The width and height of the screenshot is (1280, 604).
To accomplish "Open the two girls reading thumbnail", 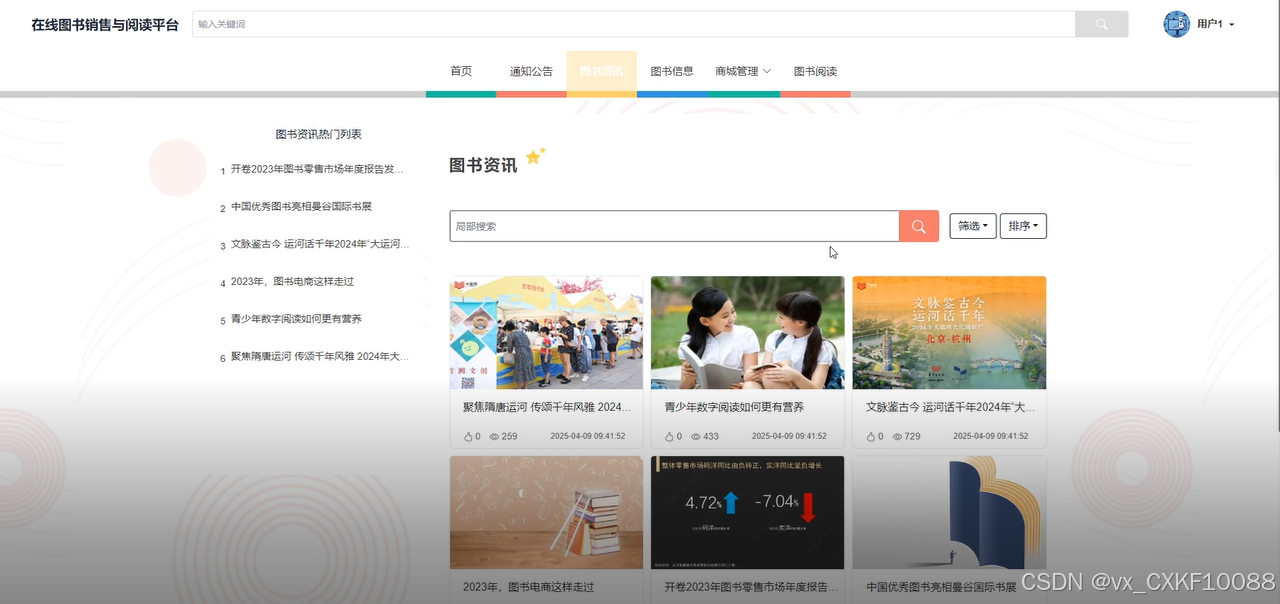I will coord(747,332).
